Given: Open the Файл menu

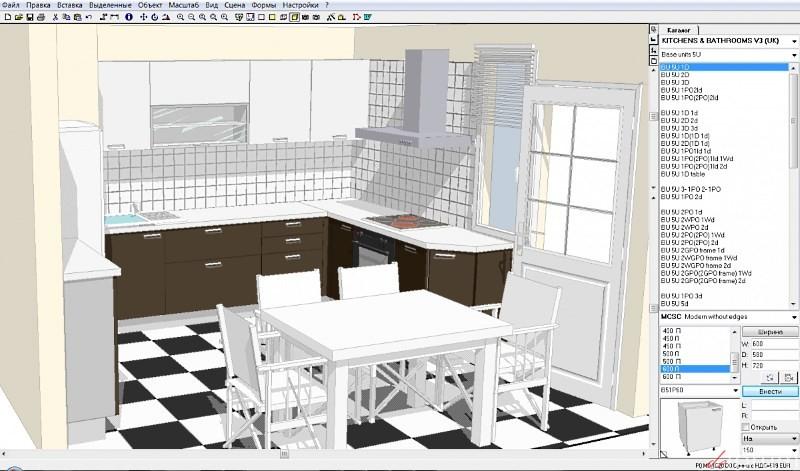Looking at the screenshot, I should [11, 5].
